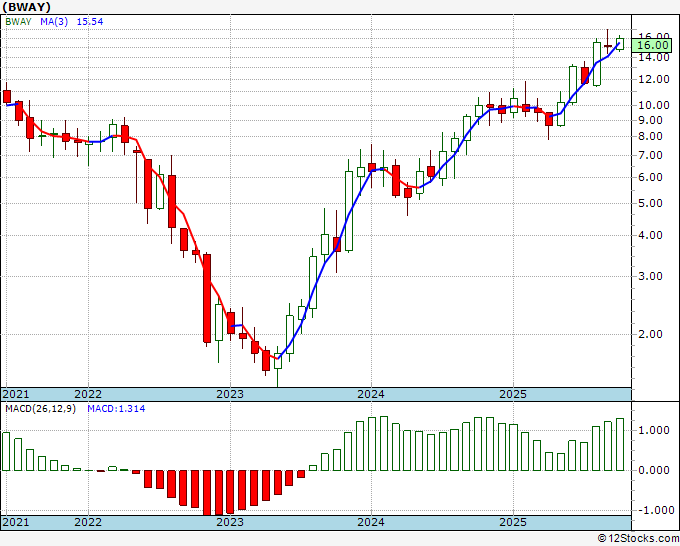This screenshot has height=546, width=680.
Task: Click the last green MACD histogram bar
Action: coord(620,444)
